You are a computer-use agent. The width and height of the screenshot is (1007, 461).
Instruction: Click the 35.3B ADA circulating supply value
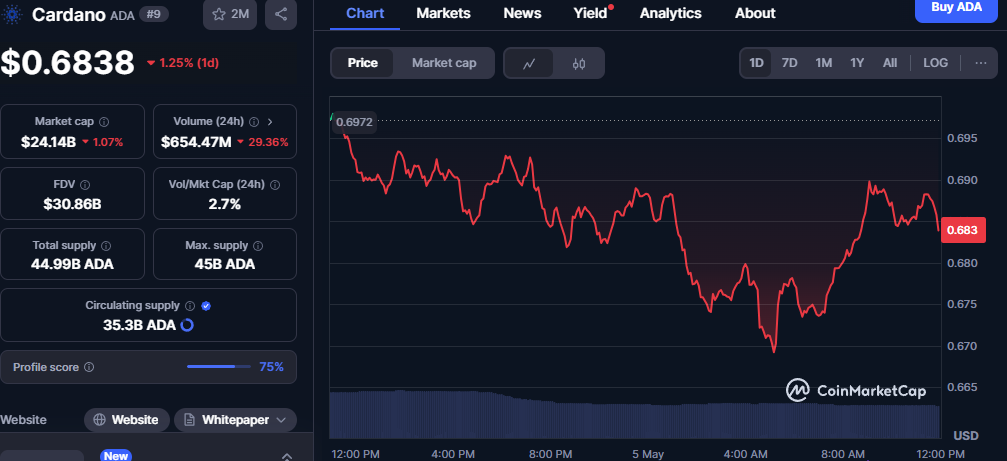tap(139, 325)
